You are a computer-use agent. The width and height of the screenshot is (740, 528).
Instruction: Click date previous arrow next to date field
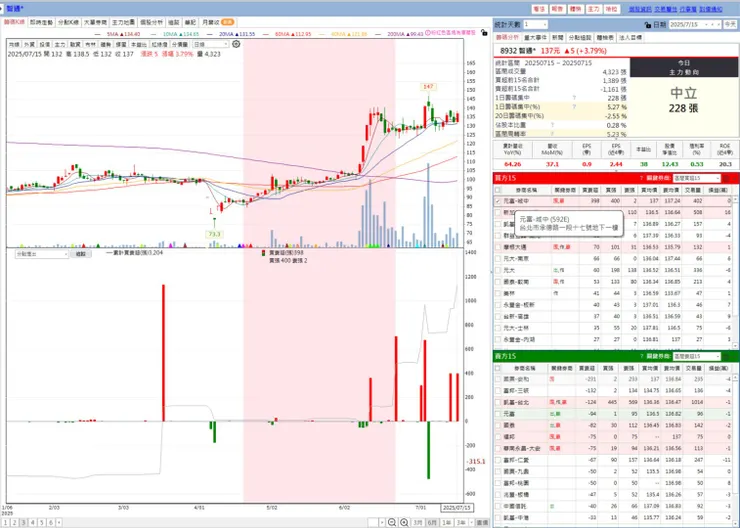(713, 25)
